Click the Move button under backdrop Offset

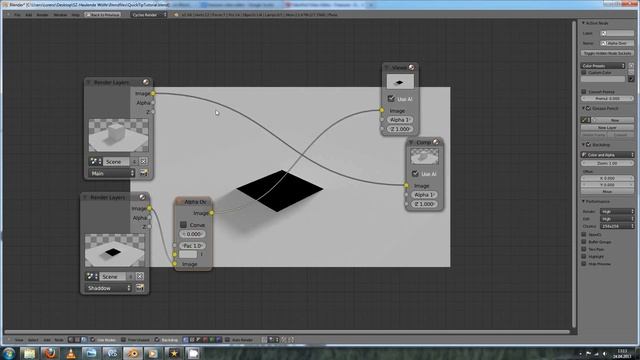[x=607, y=191]
